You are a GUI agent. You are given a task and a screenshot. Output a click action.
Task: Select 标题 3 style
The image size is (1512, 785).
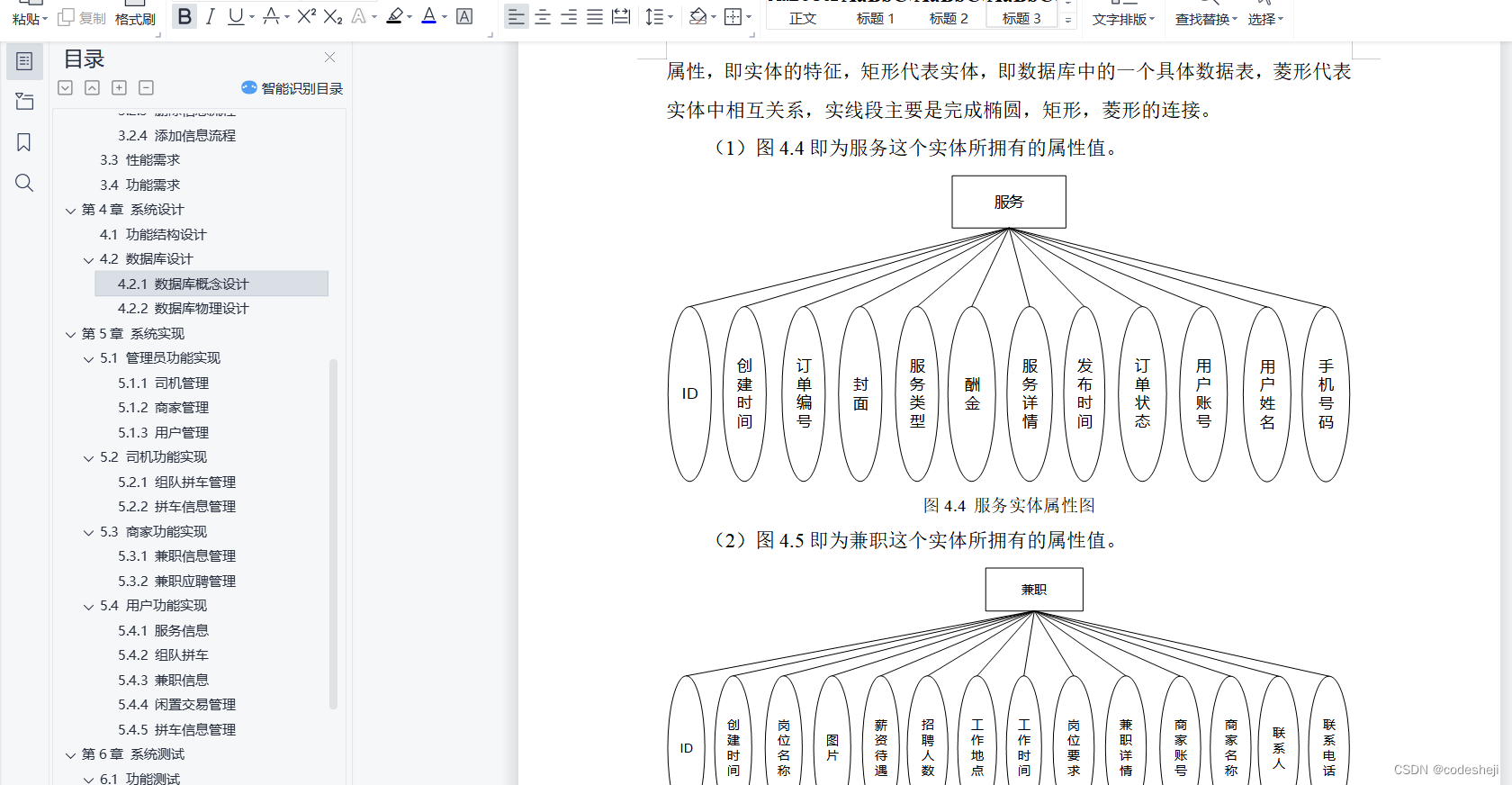1021,18
